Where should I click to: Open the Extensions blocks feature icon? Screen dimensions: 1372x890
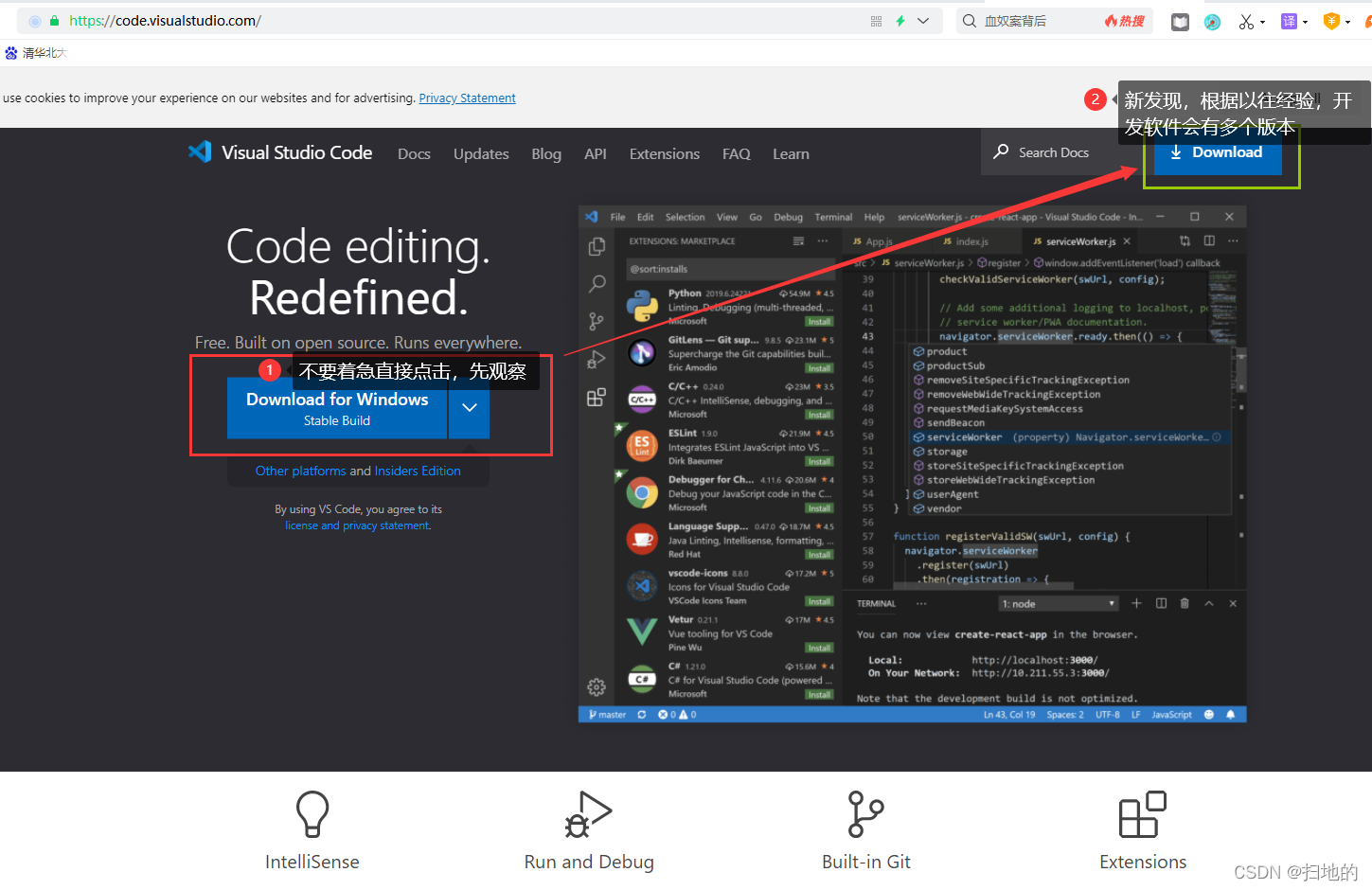(x=1142, y=814)
